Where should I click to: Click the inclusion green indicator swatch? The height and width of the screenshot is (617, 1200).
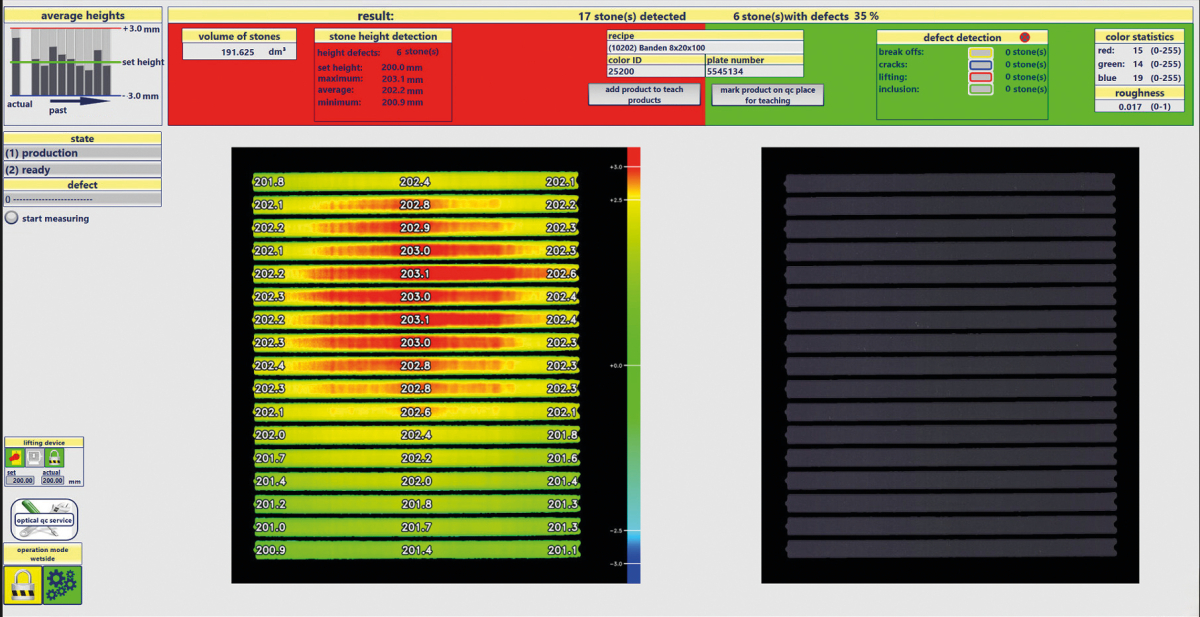coord(981,90)
